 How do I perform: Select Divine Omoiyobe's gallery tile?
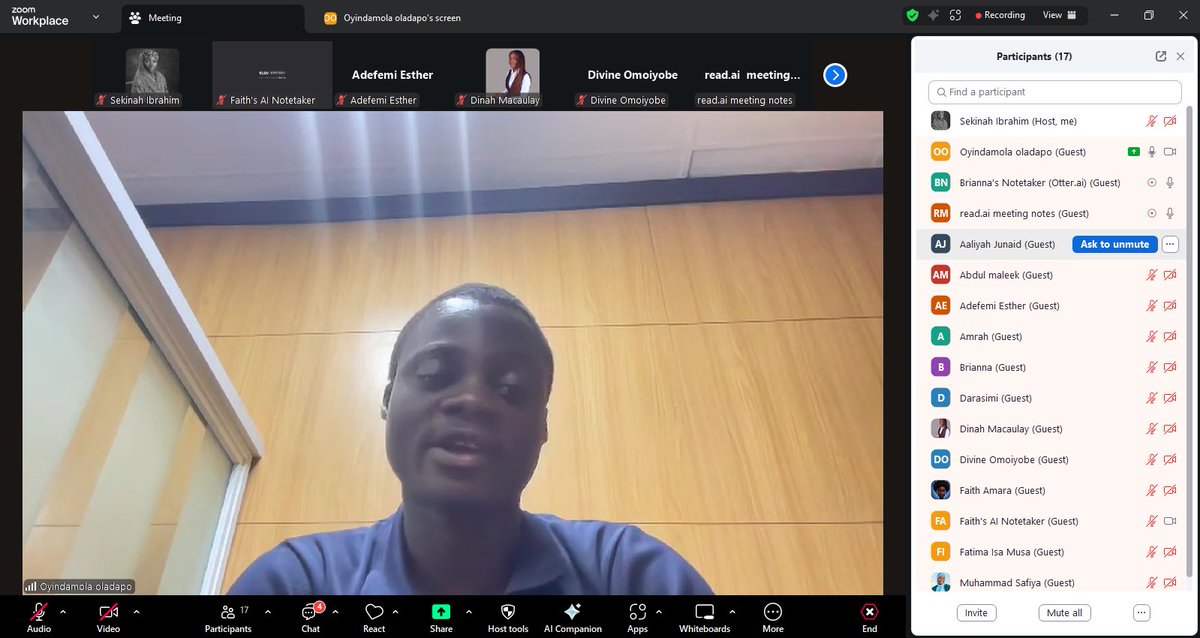[632, 75]
